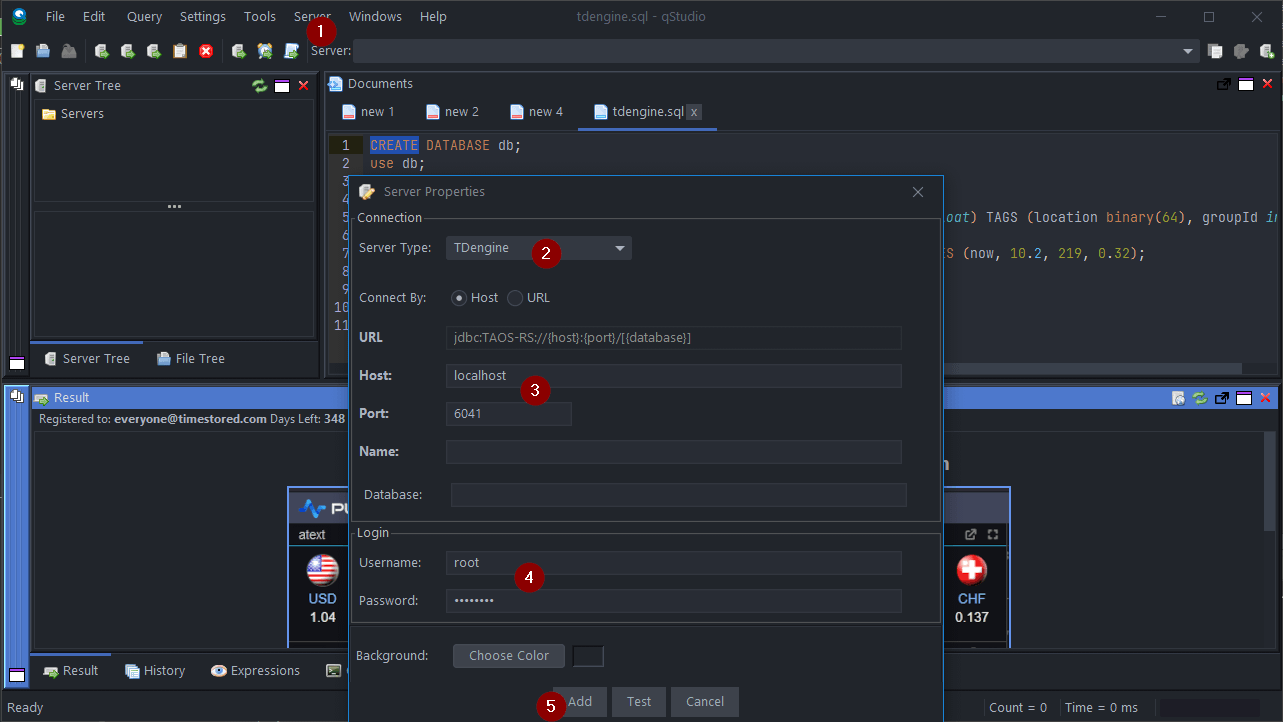This screenshot has width=1283, height=722.
Task: Switch to the File Tree tab
Action: pyautogui.click(x=189, y=358)
